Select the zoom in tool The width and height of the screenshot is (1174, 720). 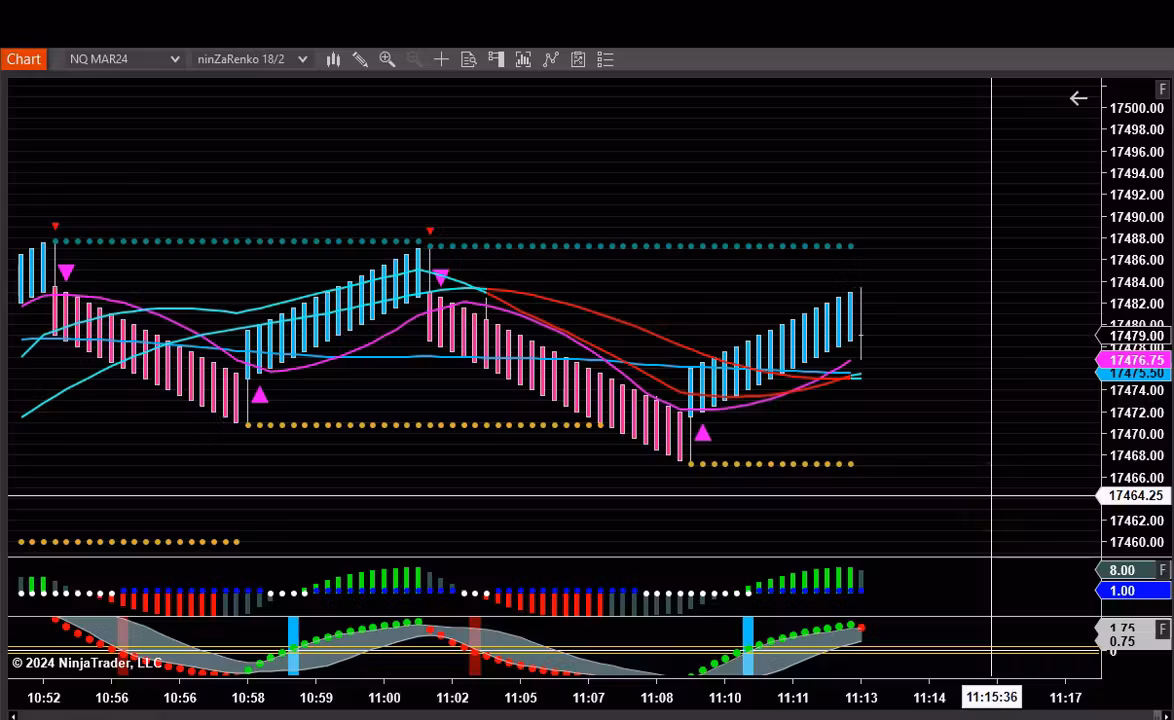(387, 59)
